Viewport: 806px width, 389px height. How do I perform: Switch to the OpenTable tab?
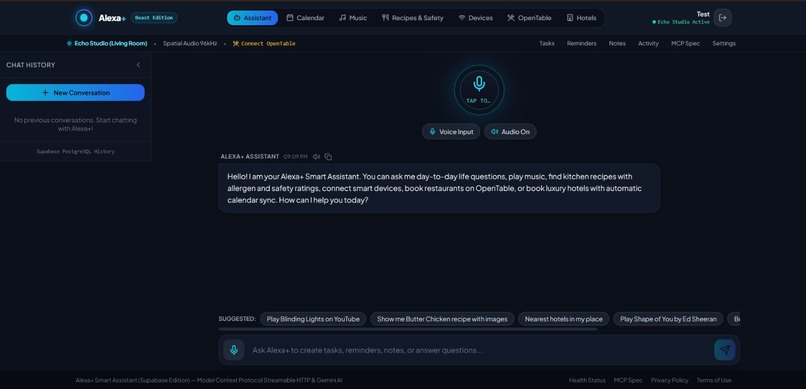click(529, 18)
